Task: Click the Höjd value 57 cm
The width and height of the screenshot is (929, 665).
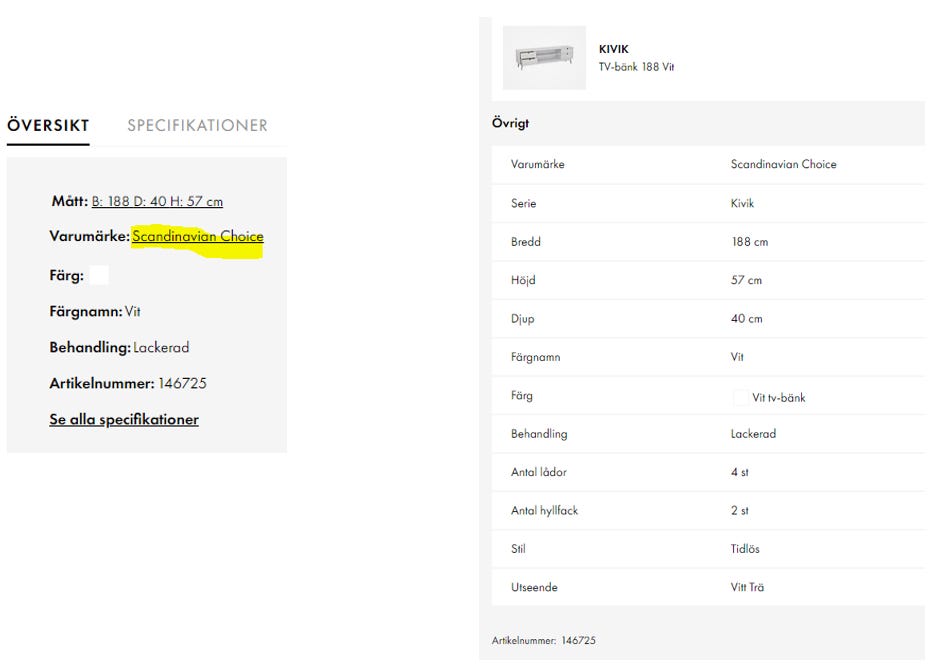Action: [746, 281]
